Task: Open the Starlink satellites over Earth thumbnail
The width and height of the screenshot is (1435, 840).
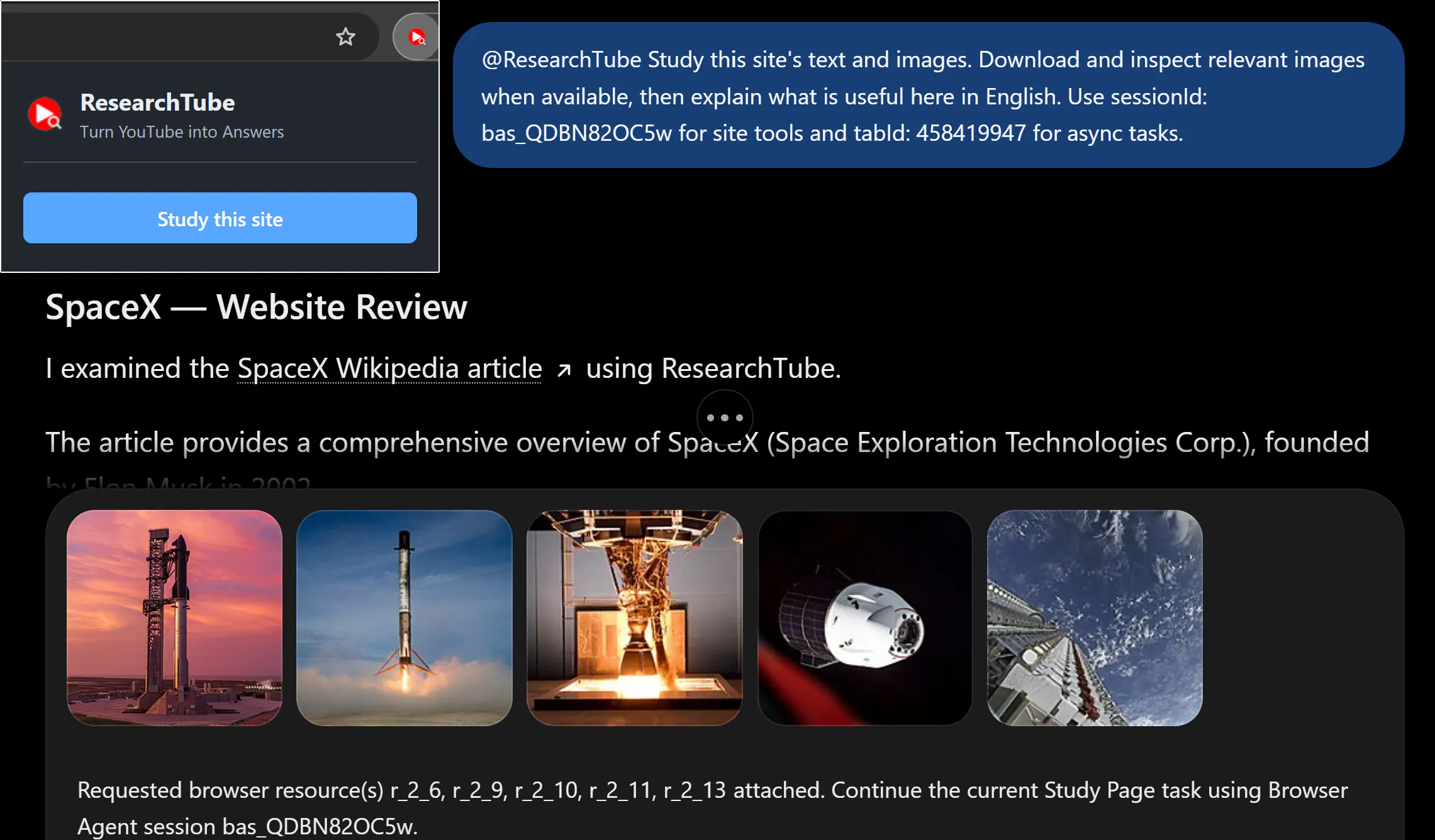Action: coord(1095,617)
